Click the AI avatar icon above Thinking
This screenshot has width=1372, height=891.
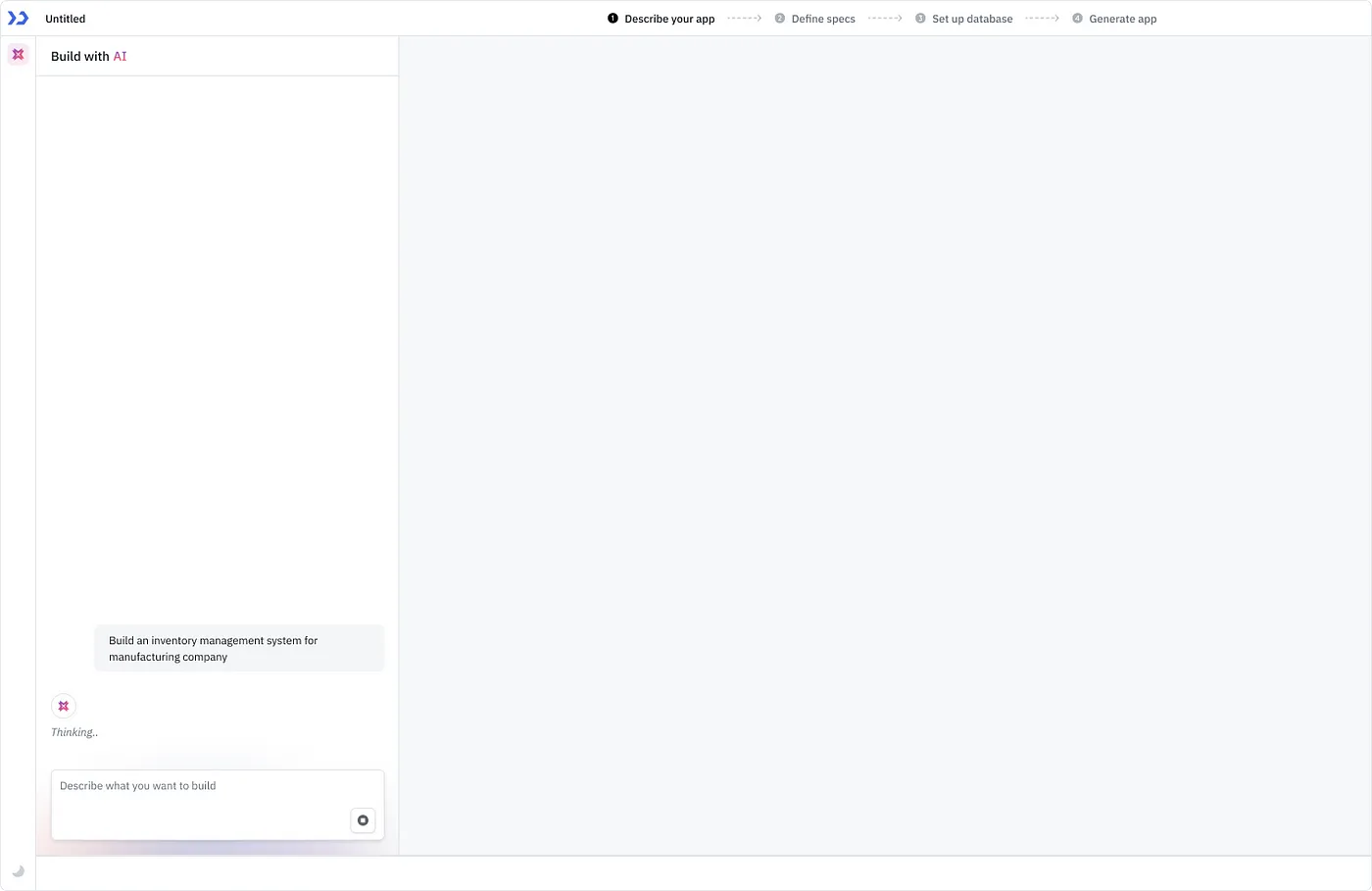[64, 706]
